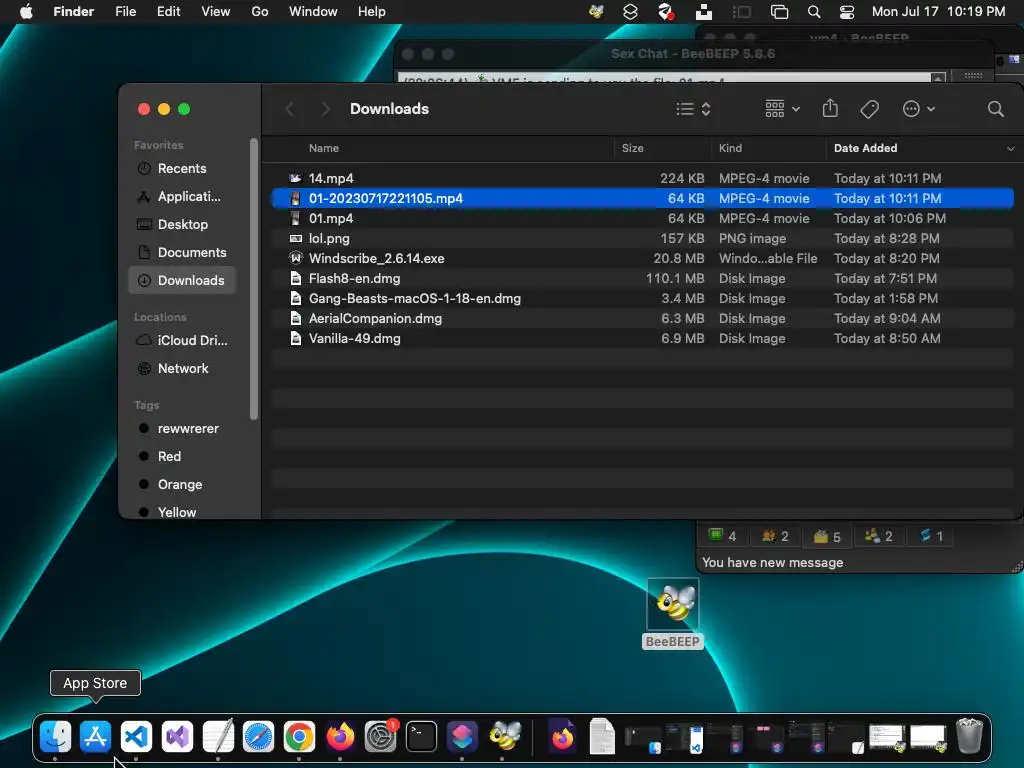Open Desktop in Finder sidebar
Screen dimensions: 1024x768
[182, 225]
